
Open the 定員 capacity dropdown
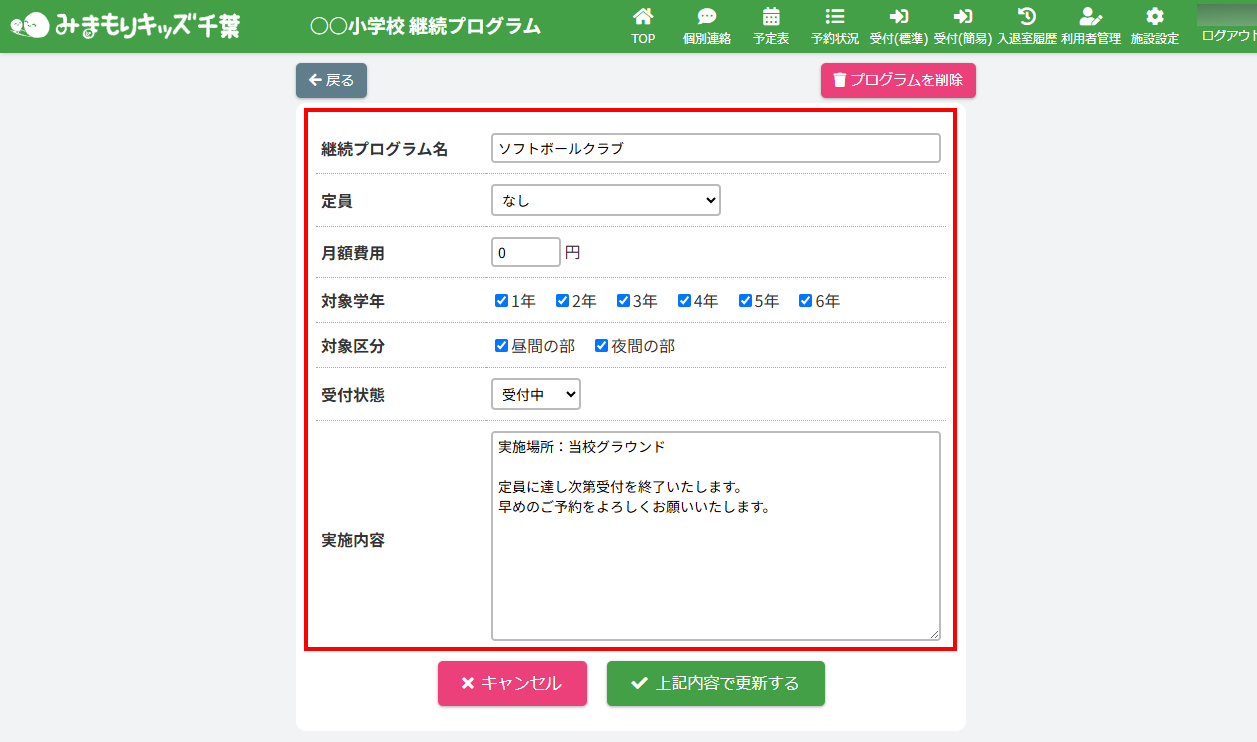pyautogui.click(x=605, y=200)
